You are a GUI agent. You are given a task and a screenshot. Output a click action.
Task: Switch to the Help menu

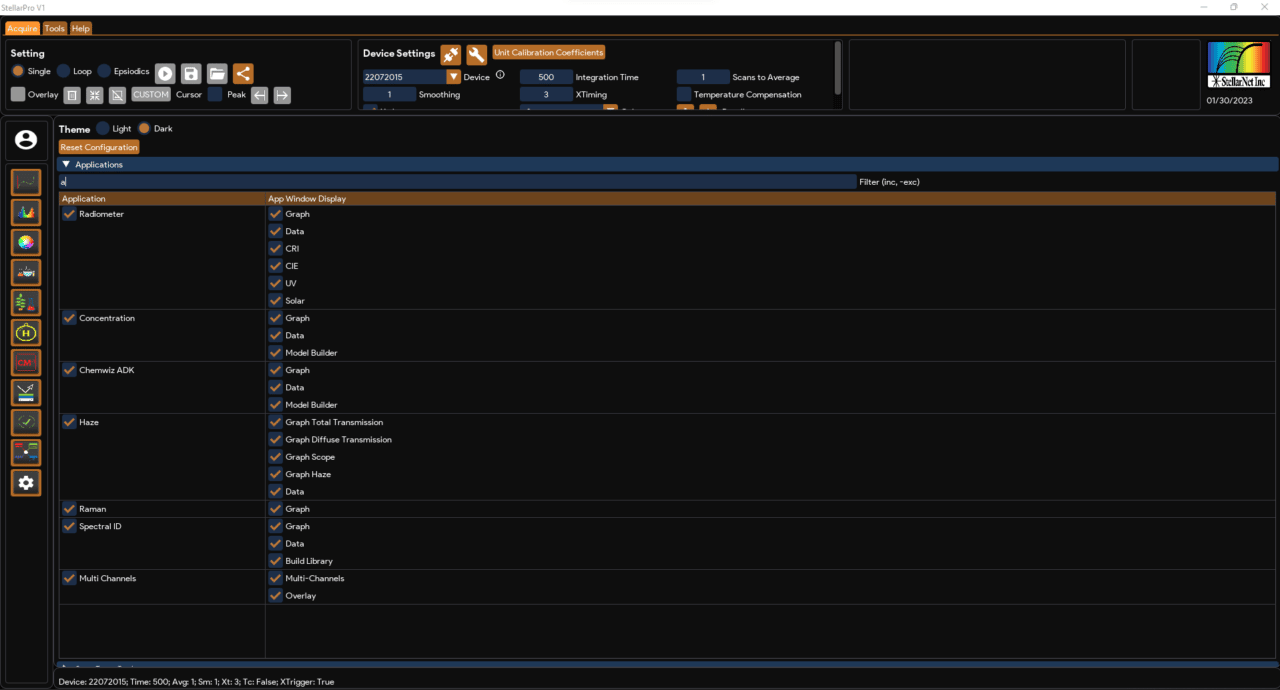(x=80, y=28)
